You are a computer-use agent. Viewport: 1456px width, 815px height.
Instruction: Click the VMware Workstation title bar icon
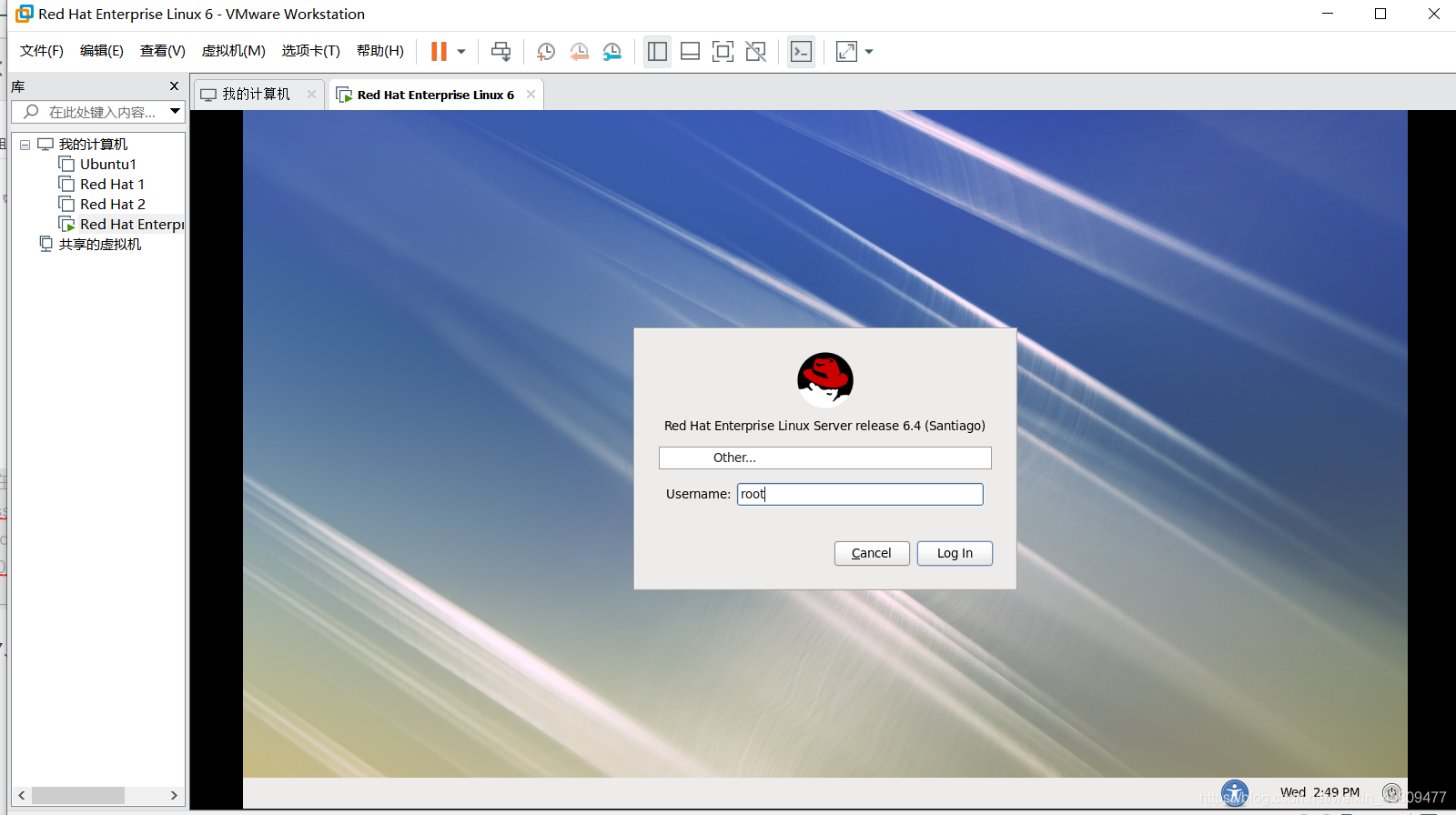point(24,14)
